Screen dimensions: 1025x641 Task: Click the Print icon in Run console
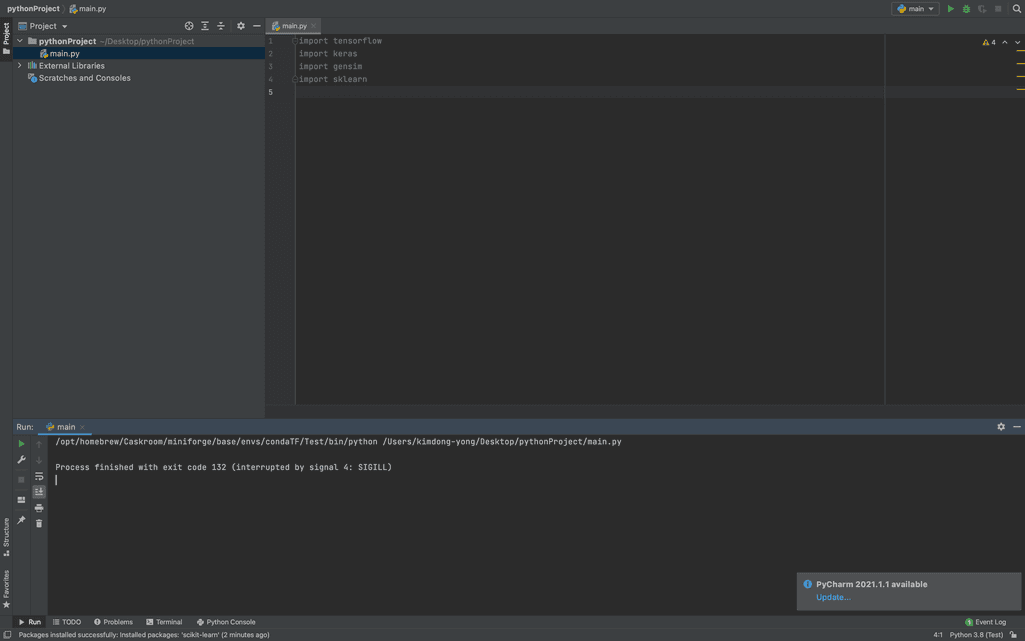click(x=39, y=508)
